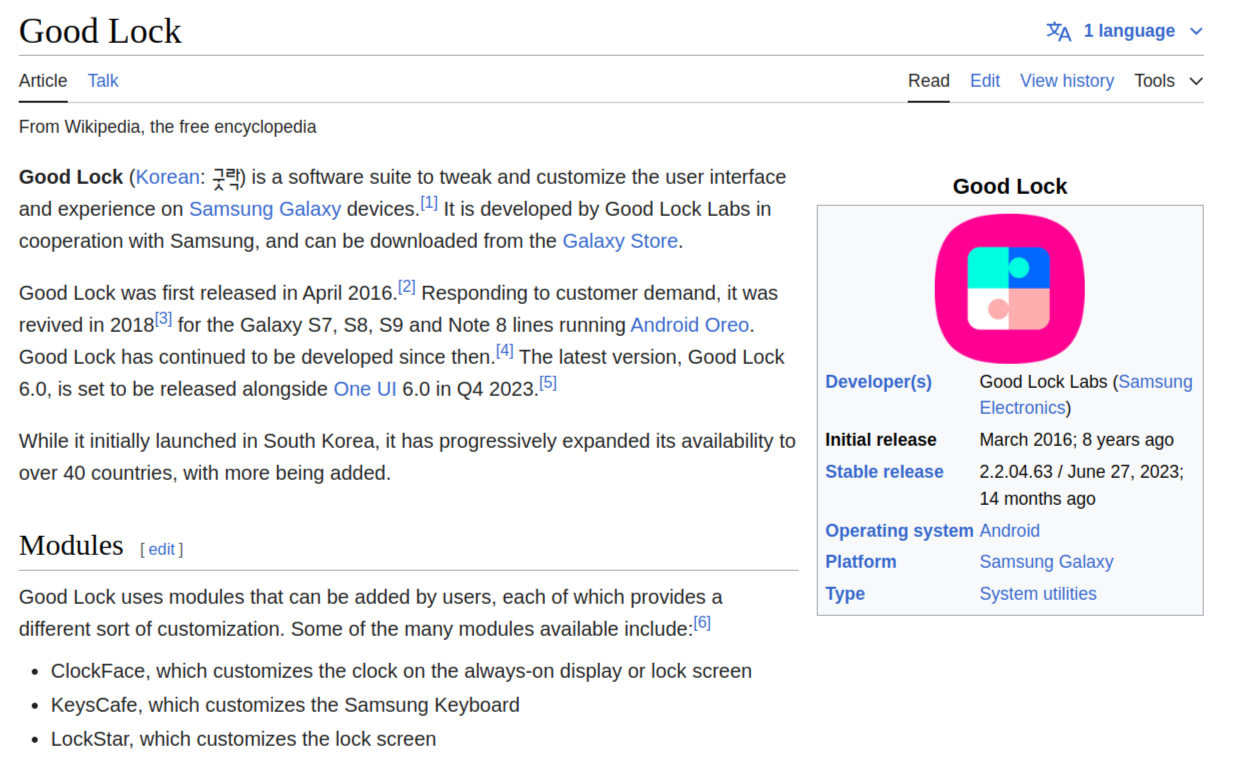Open the Stable release infobox label link
This screenshot has height=758, width=1238.
point(884,472)
